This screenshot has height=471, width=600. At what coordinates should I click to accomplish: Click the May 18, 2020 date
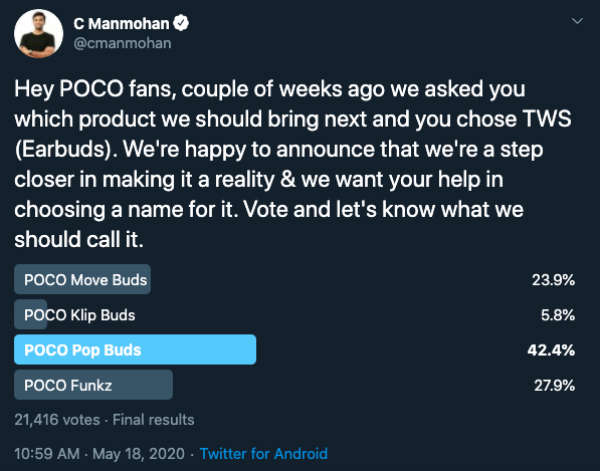[140, 453]
